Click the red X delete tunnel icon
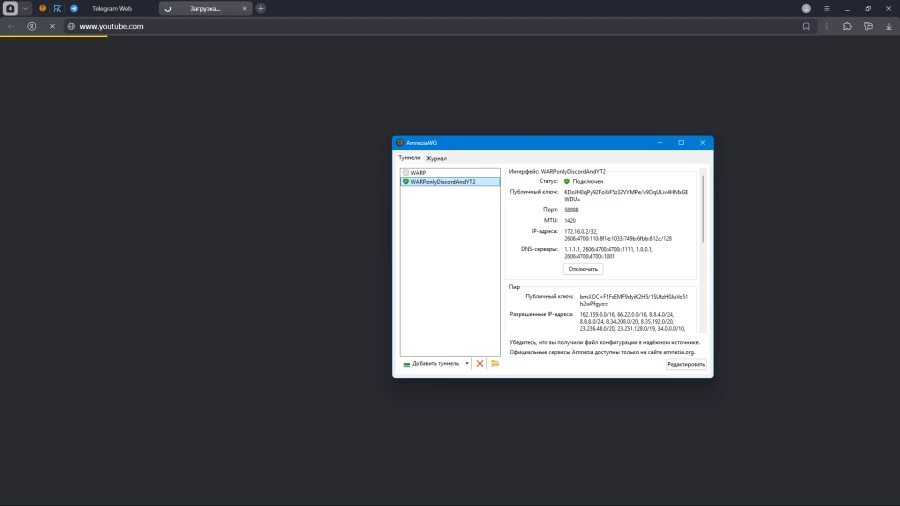Image resolution: width=900 pixels, height=506 pixels. click(480, 364)
